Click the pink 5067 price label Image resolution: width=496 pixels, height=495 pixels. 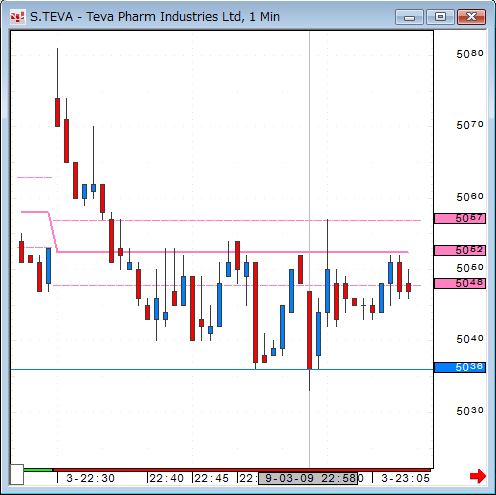(x=460, y=219)
